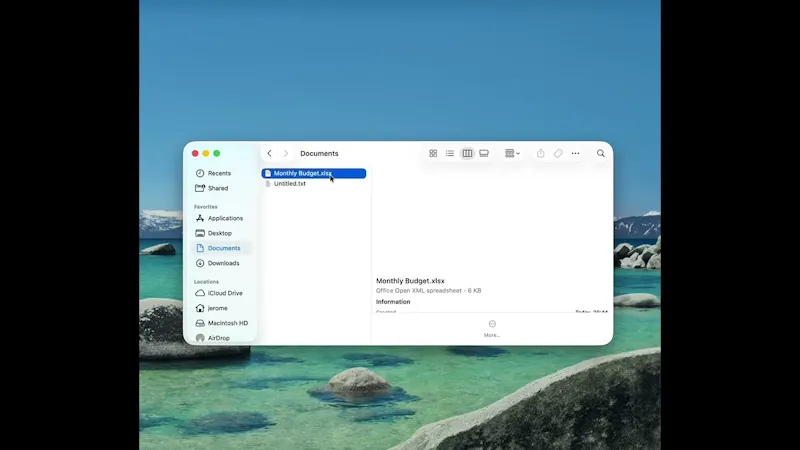Go forward using the right chevron
Image resolution: width=800 pixels, height=450 pixels.
tap(286, 153)
